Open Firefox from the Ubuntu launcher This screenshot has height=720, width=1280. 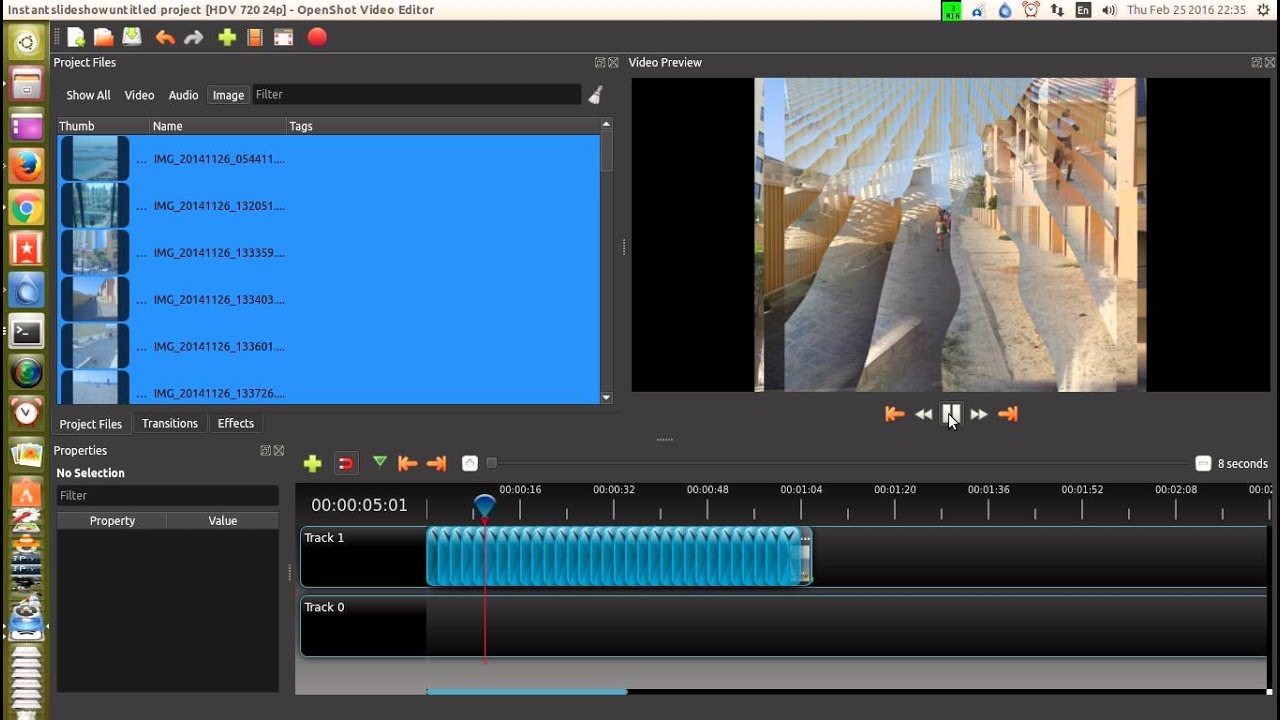[x=27, y=166]
